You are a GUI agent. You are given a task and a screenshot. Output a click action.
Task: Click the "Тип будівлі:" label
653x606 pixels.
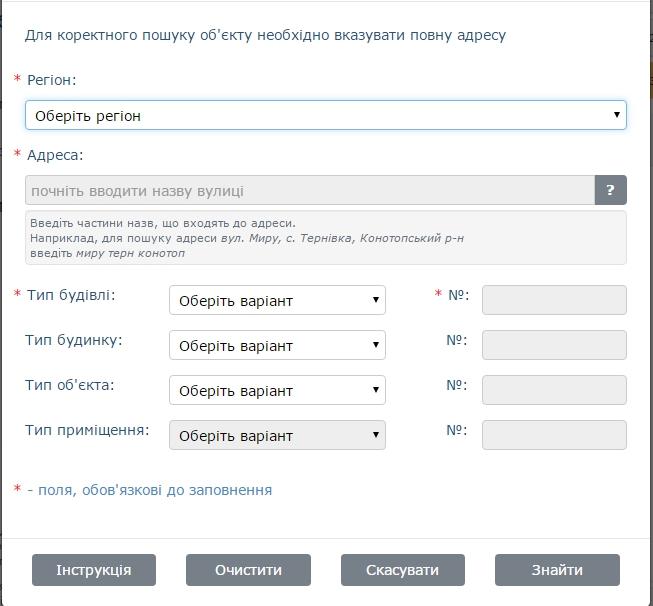coord(70,295)
